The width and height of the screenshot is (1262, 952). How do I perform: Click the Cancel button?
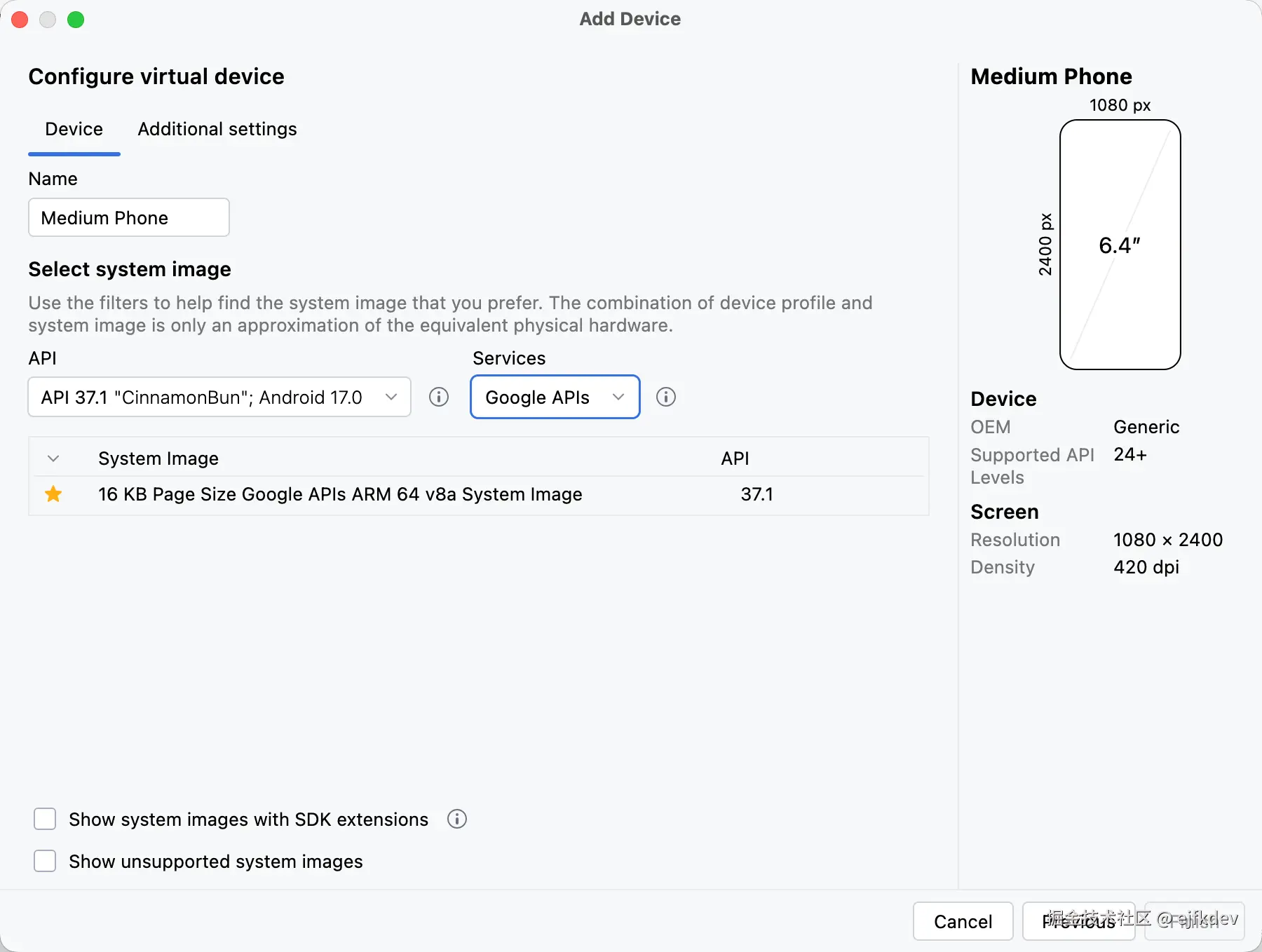point(963,921)
